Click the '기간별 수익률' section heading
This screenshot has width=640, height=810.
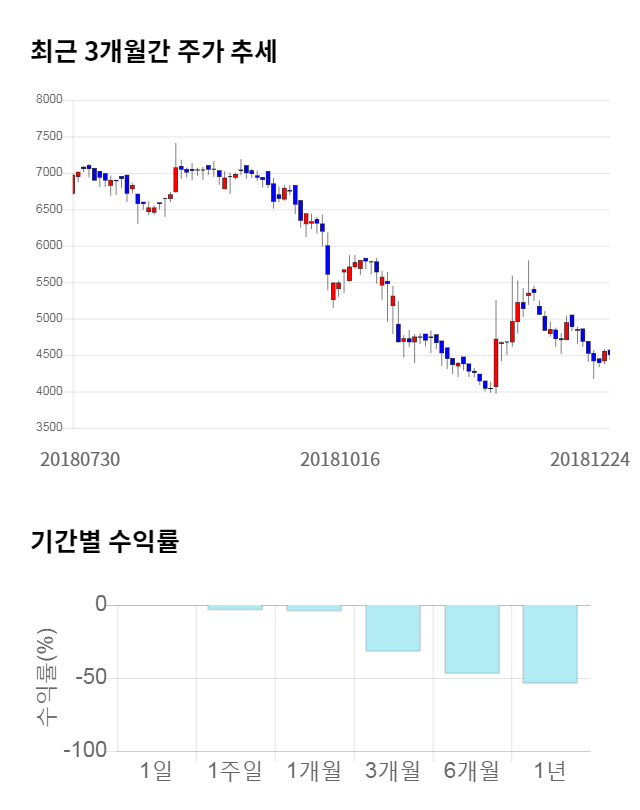pyautogui.click(x=104, y=542)
